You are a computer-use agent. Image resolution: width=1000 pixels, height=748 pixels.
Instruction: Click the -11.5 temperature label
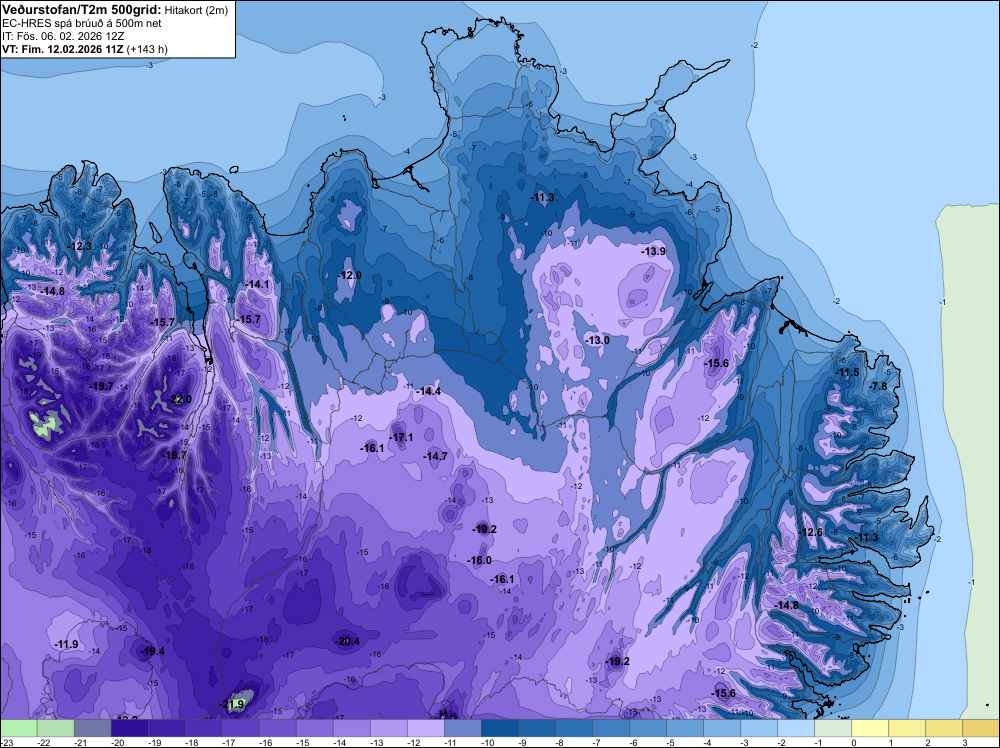(848, 372)
